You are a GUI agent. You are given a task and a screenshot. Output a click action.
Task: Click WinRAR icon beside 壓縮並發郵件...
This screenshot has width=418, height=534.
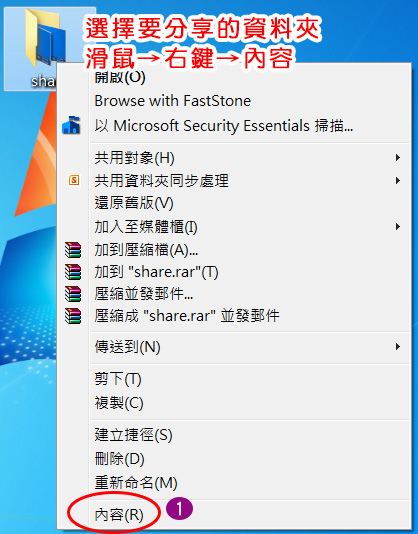click(73, 294)
